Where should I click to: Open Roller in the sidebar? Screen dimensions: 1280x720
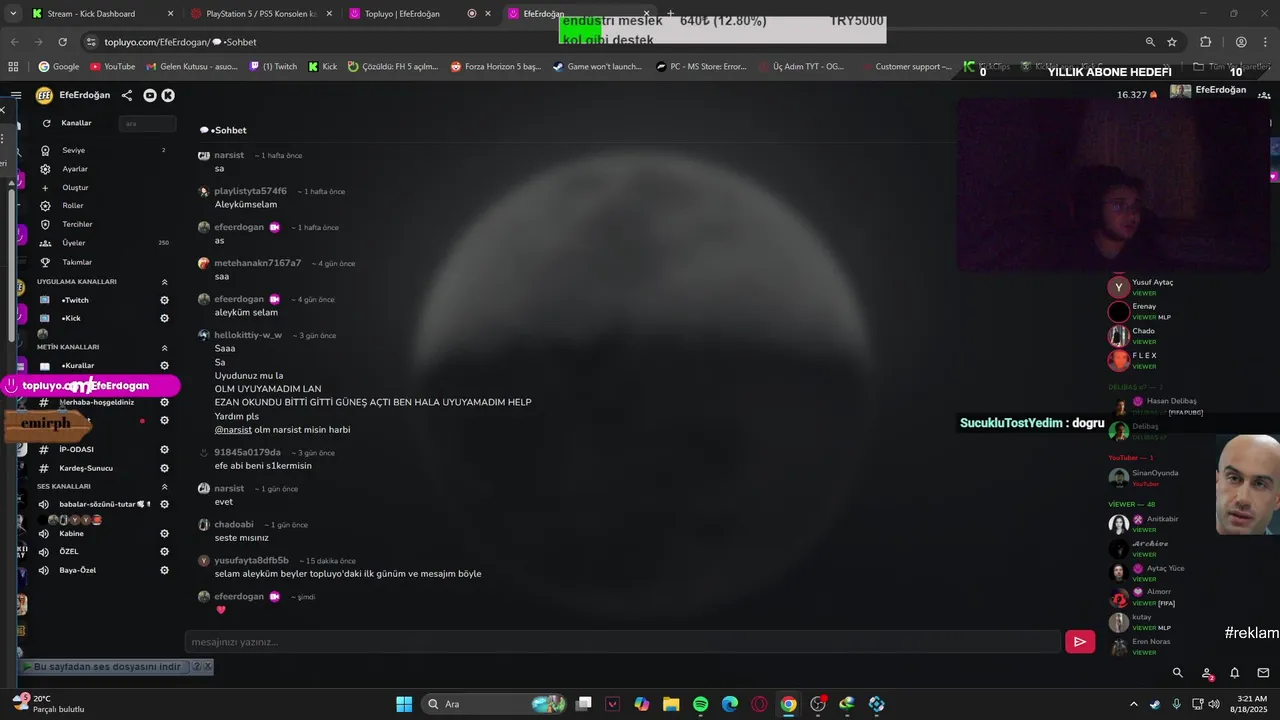click(x=73, y=206)
